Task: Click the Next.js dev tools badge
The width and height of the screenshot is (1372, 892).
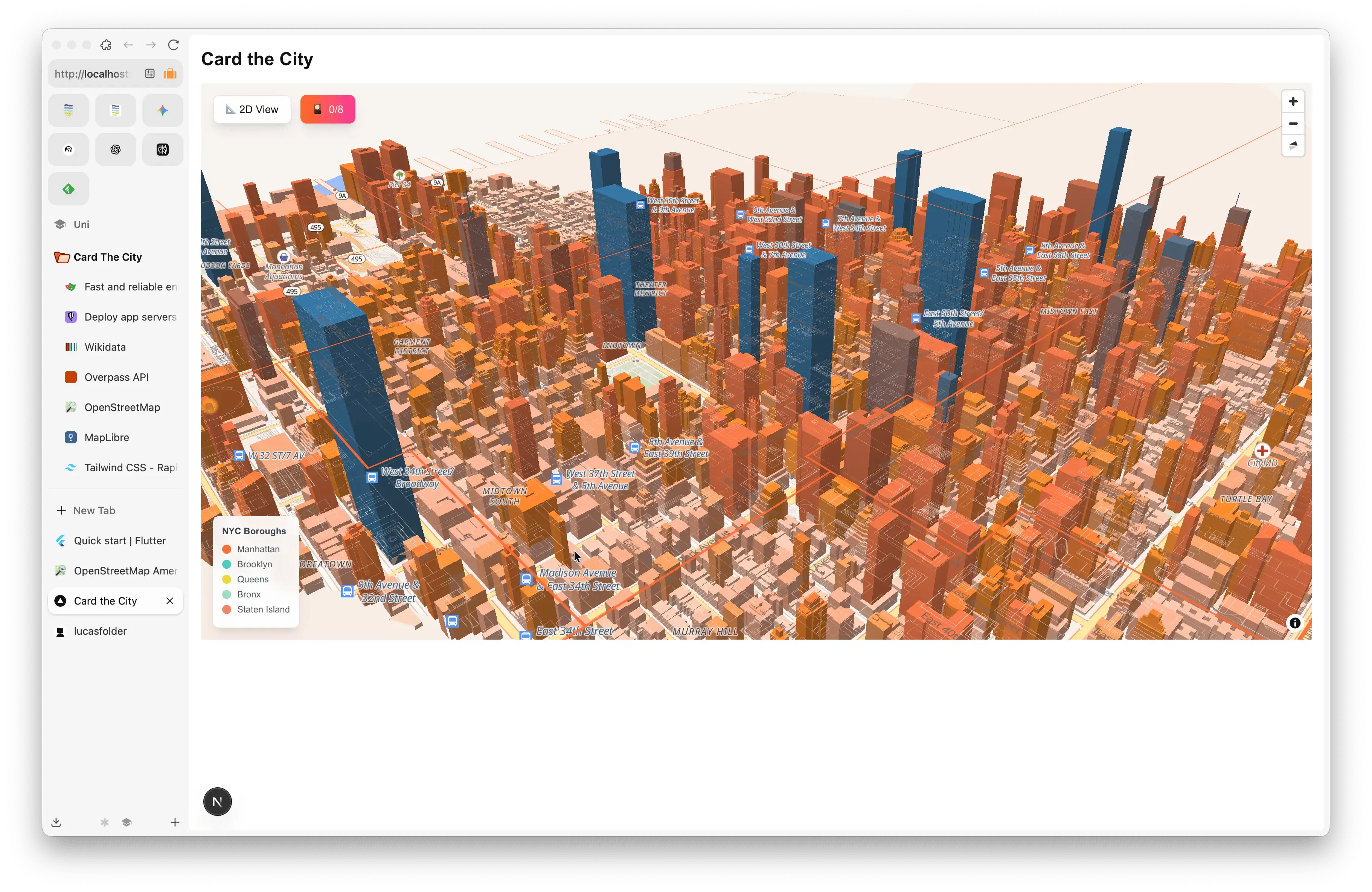Action: click(217, 802)
